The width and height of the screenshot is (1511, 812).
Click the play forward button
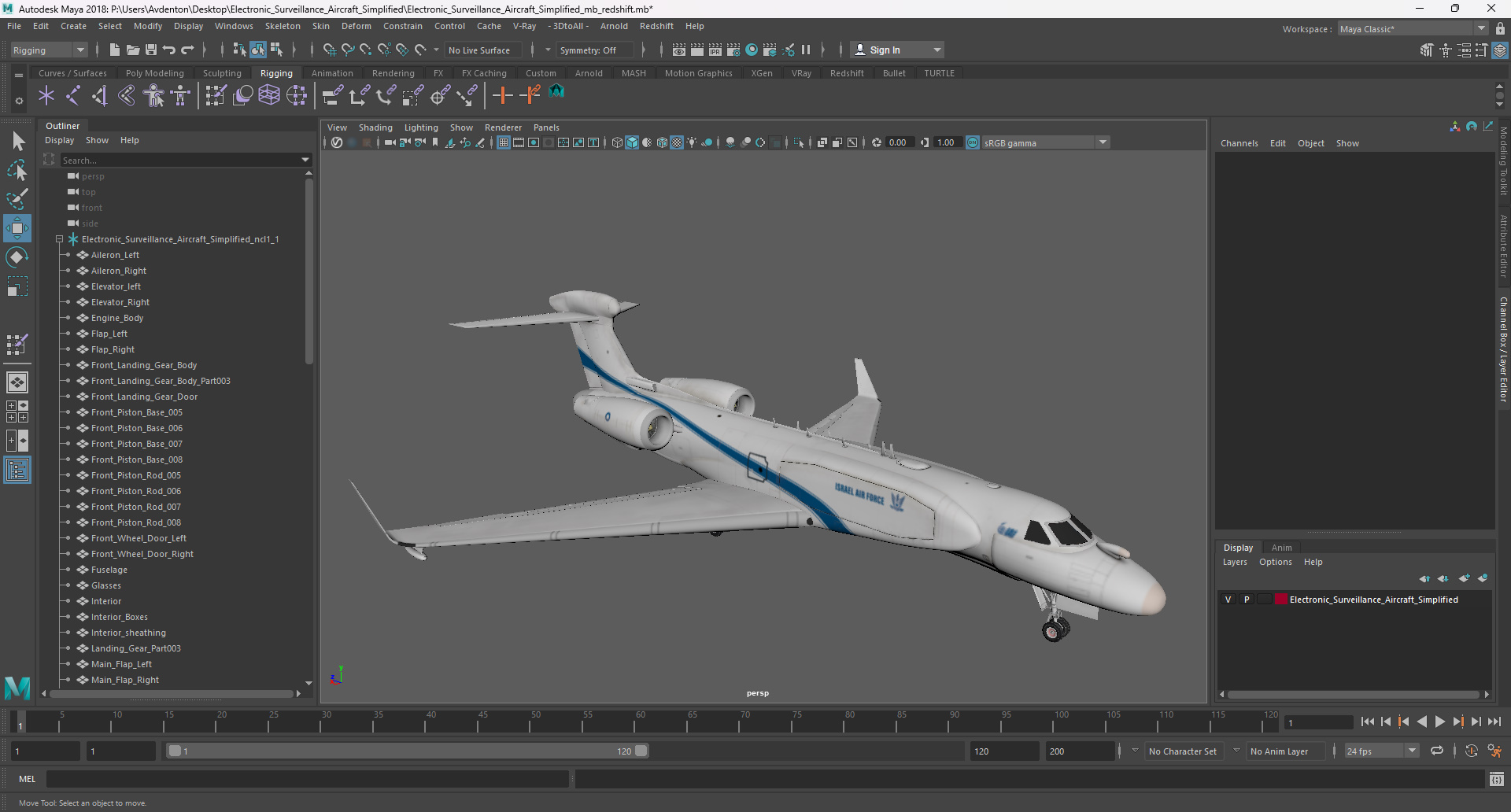click(x=1439, y=722)
